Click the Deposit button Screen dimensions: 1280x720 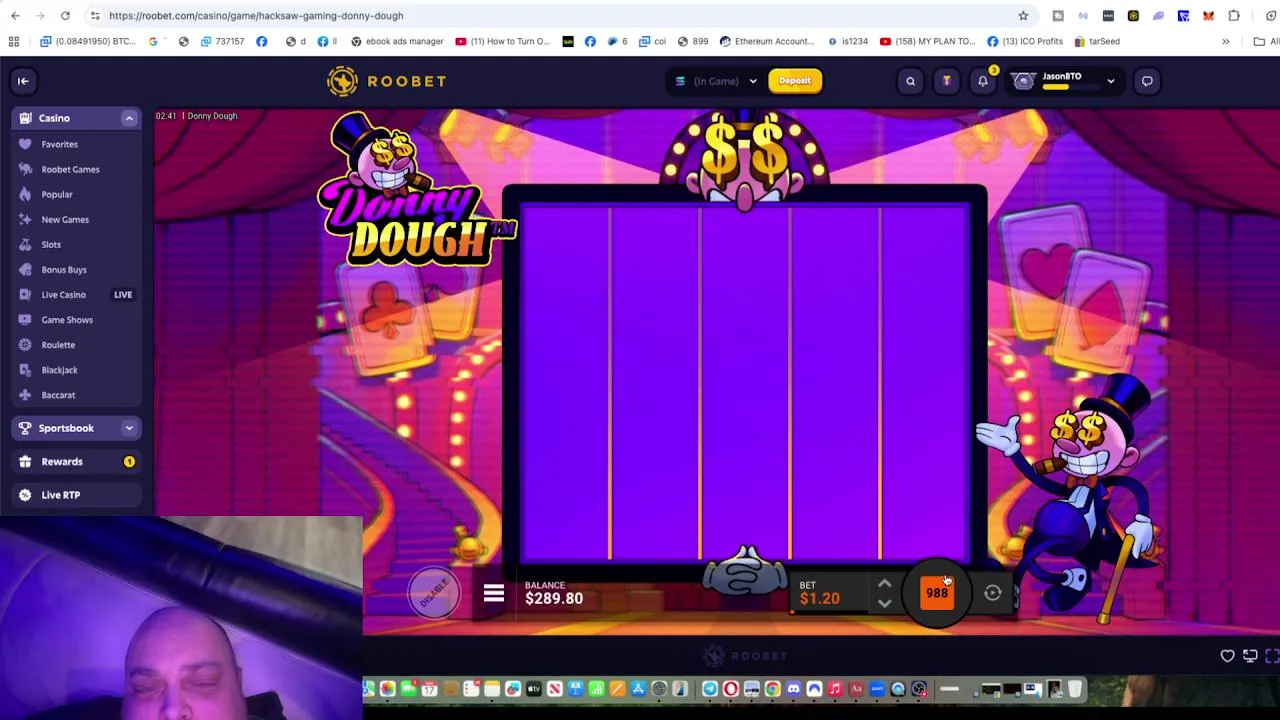[795, 81]
